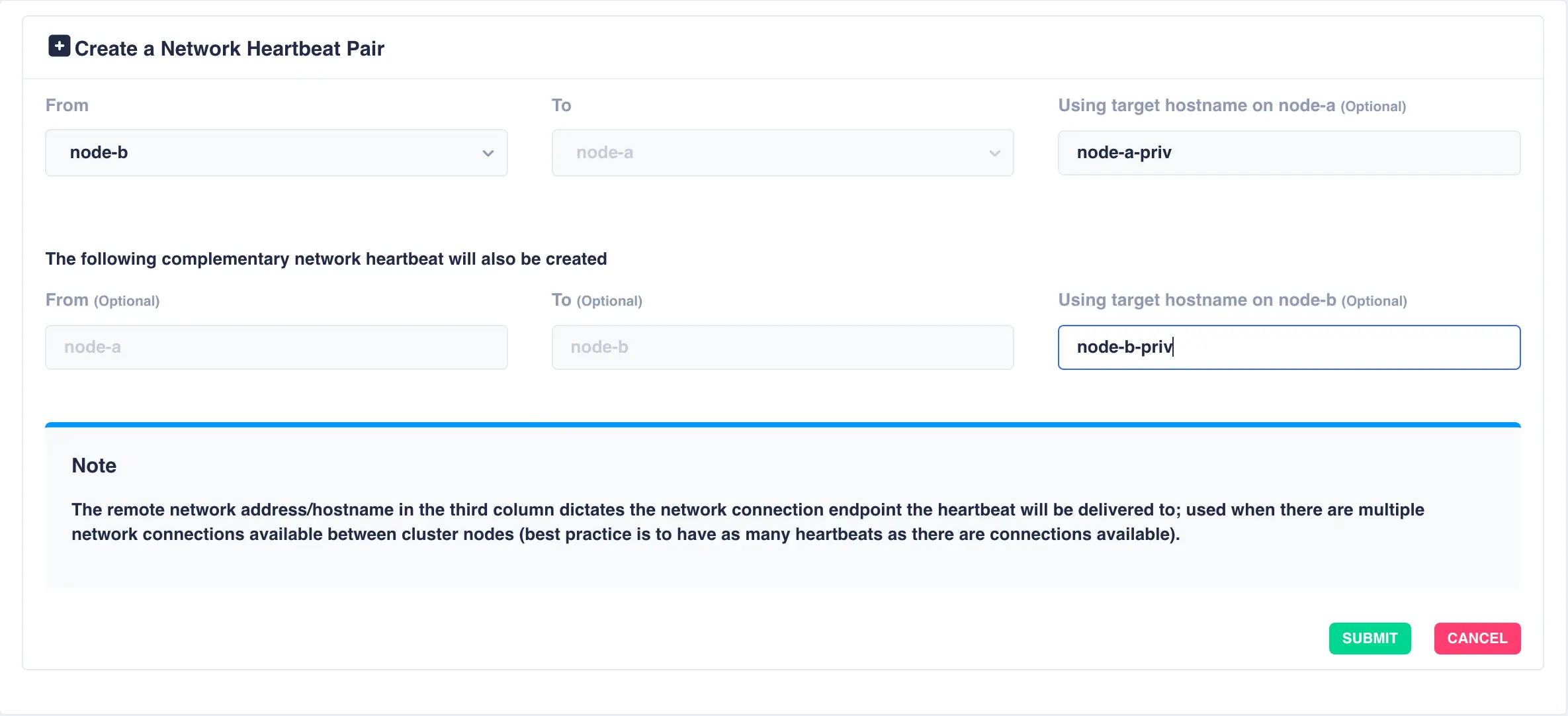The height and width of the screenshot is (716, 1568).
Task: Click the complementary From field showing node-a
Action: pyautogui.click(x=276, y=347)
